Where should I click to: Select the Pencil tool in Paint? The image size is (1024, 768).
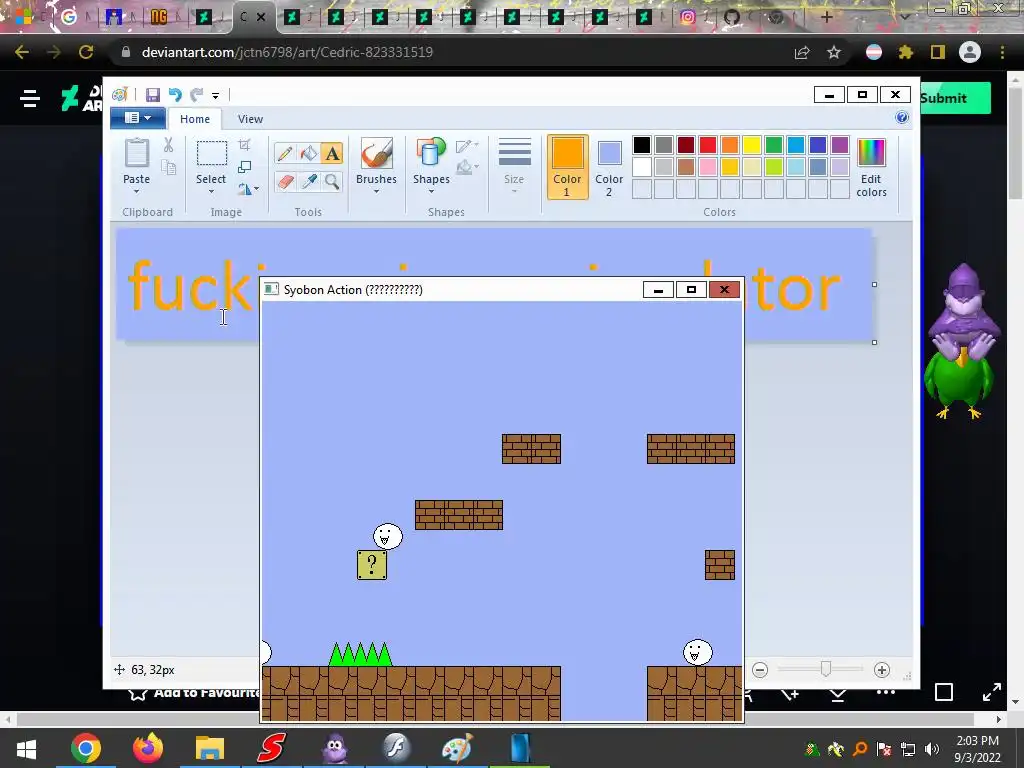click(285, 153)
